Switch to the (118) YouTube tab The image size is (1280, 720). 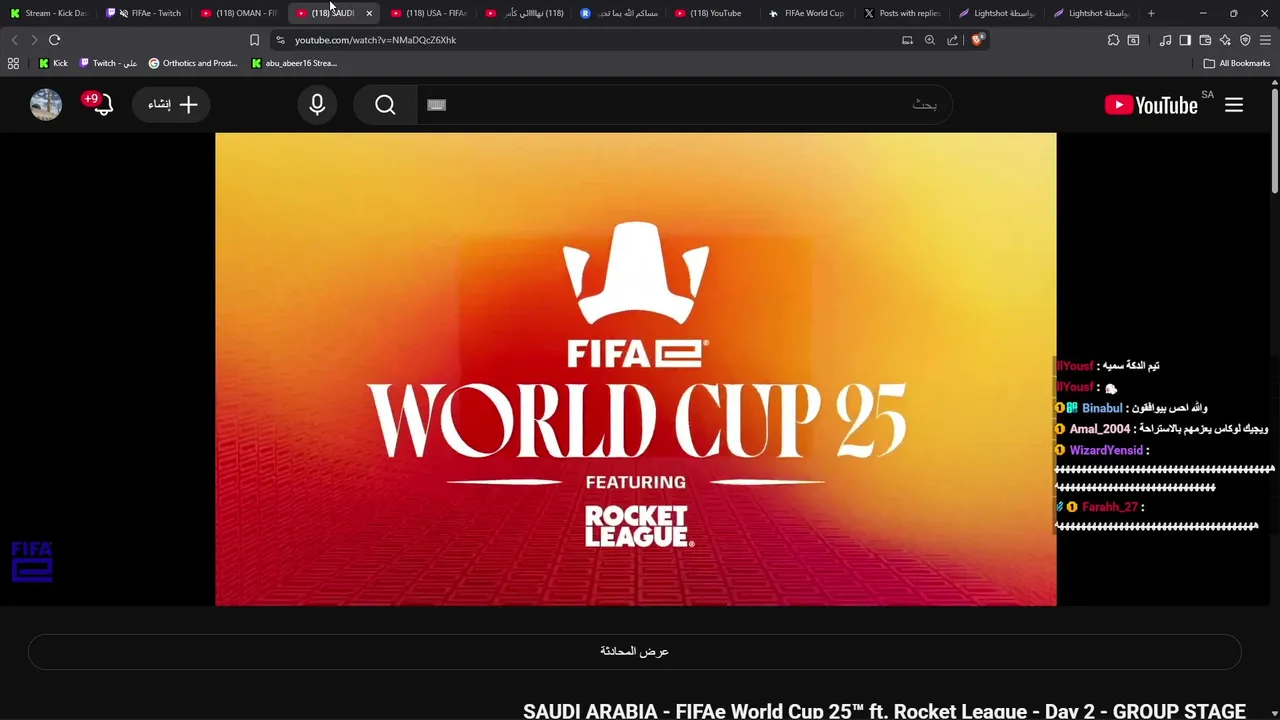point(714,13)
